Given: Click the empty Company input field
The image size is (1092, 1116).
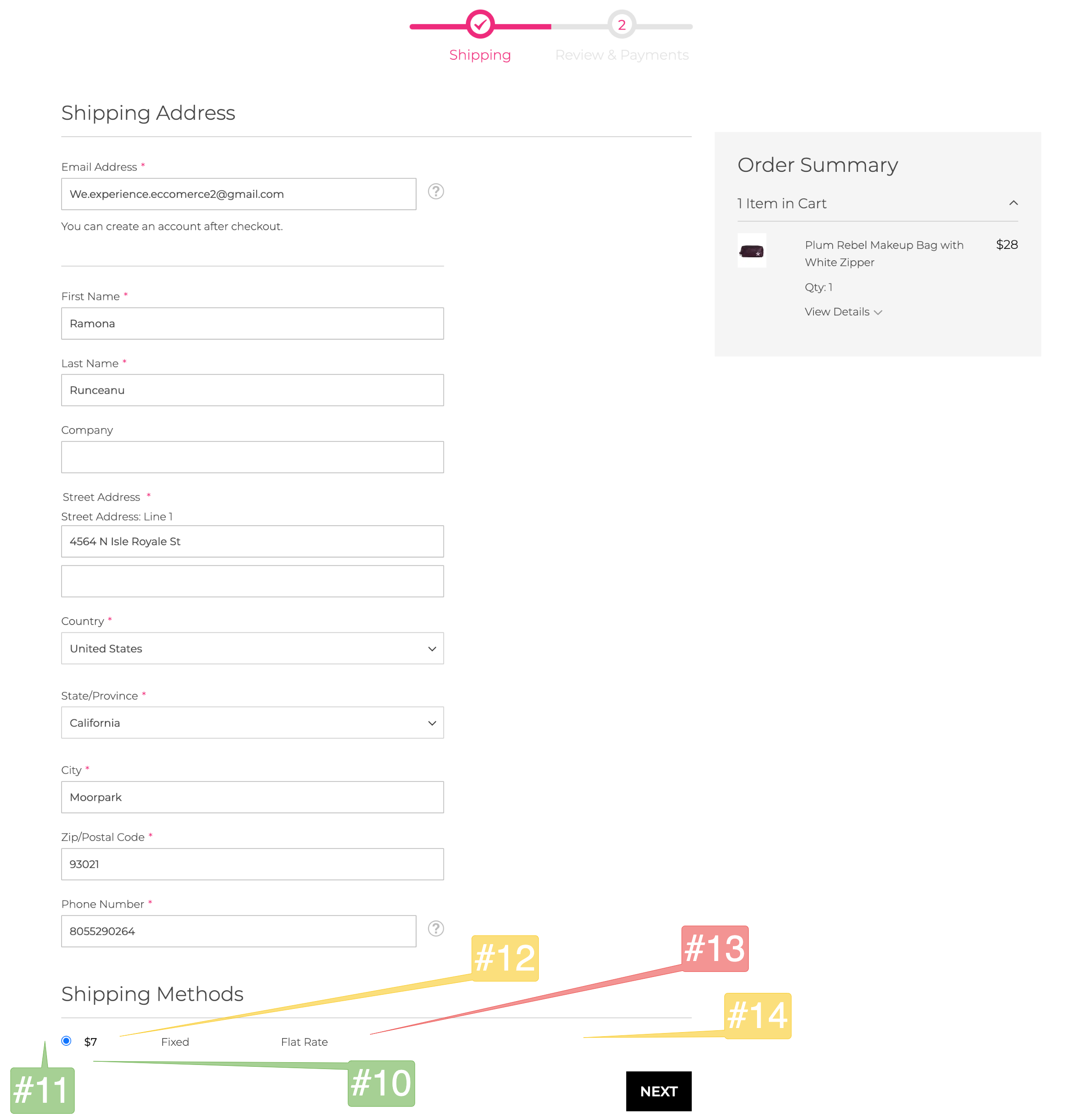Looking at the screenshot, I should pyautogui.click(x=252, y=457).
